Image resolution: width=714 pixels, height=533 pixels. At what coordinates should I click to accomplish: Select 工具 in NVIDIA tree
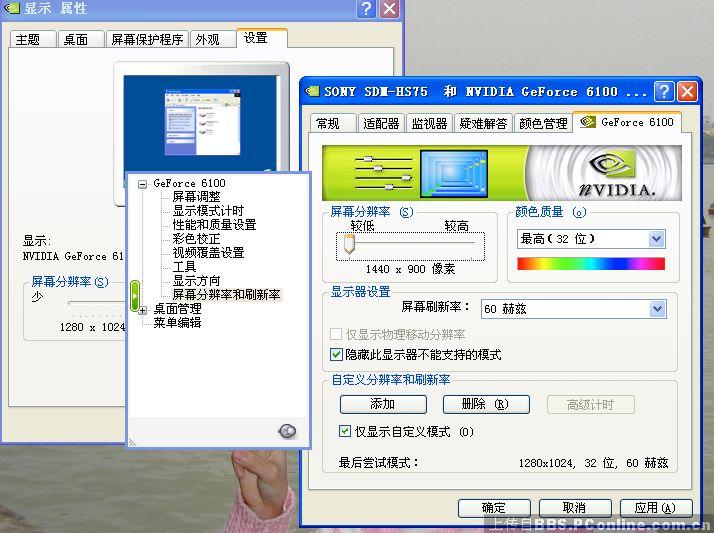[184, 267]
